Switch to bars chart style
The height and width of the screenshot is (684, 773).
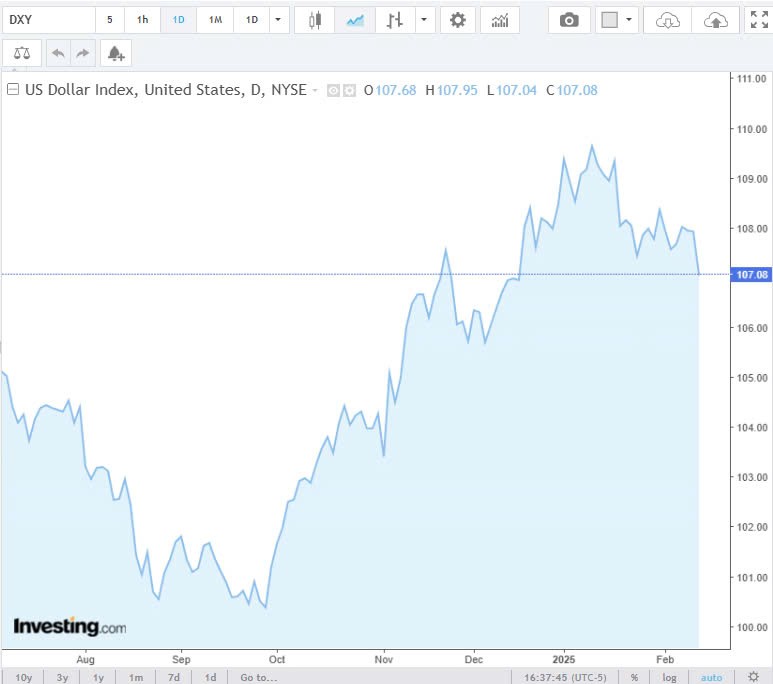point(395,20)
